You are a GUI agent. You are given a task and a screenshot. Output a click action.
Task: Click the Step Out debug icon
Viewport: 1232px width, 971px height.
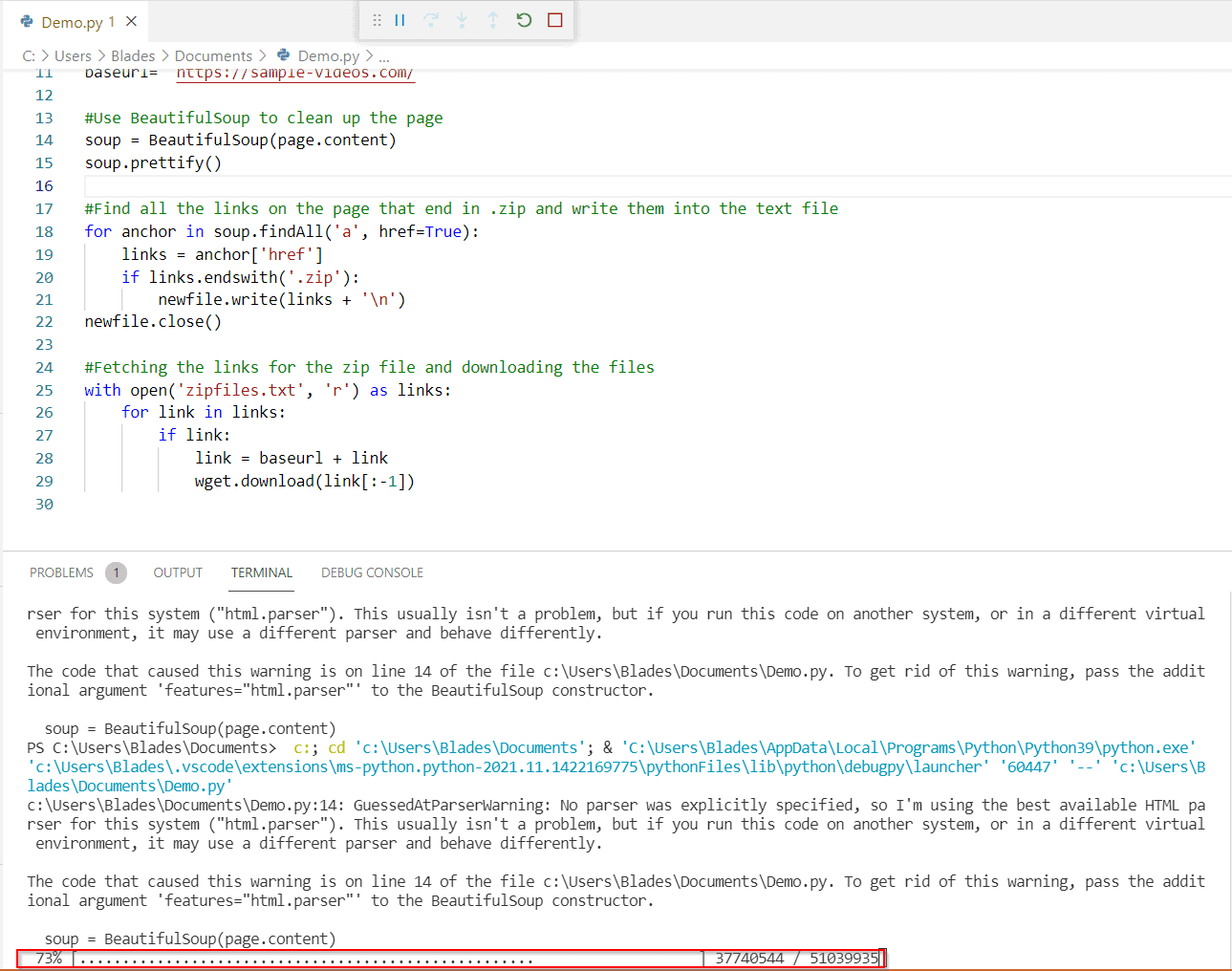492,20
